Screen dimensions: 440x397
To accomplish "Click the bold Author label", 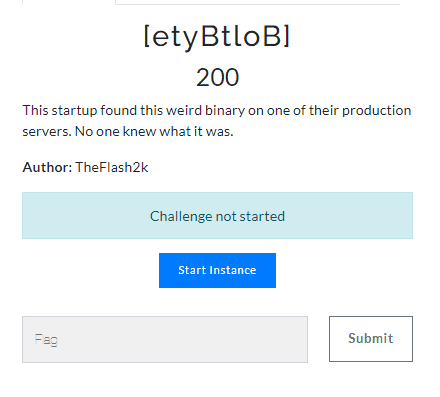I will click(x=47, y=167).
